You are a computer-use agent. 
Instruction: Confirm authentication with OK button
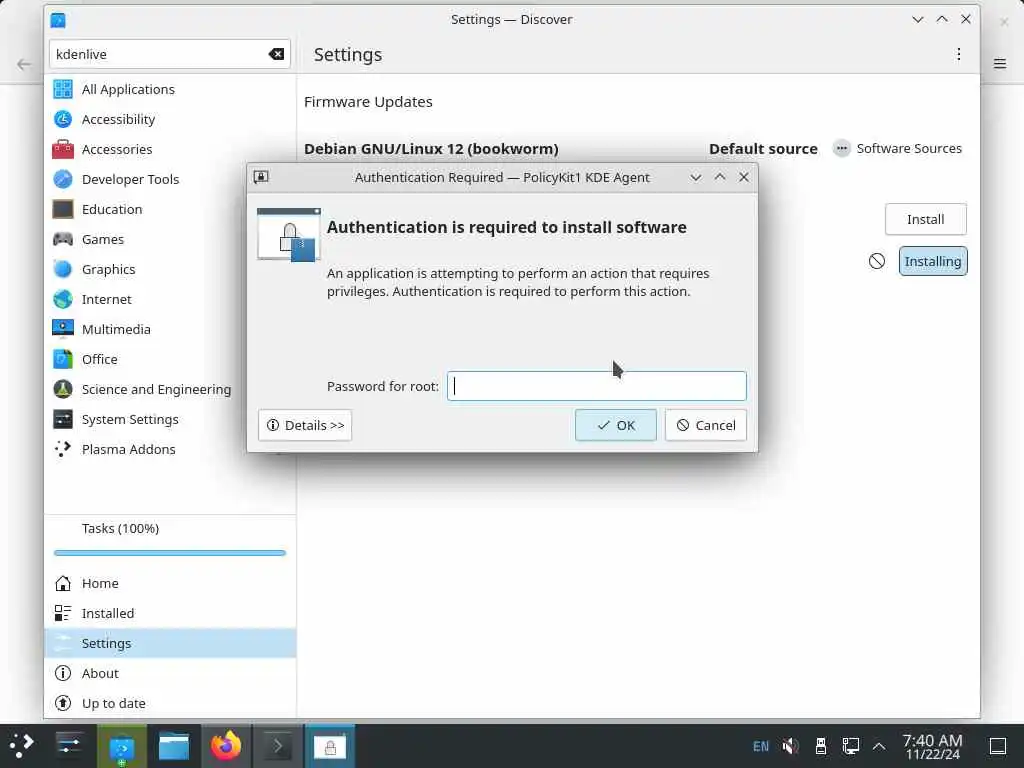point(615,425)
